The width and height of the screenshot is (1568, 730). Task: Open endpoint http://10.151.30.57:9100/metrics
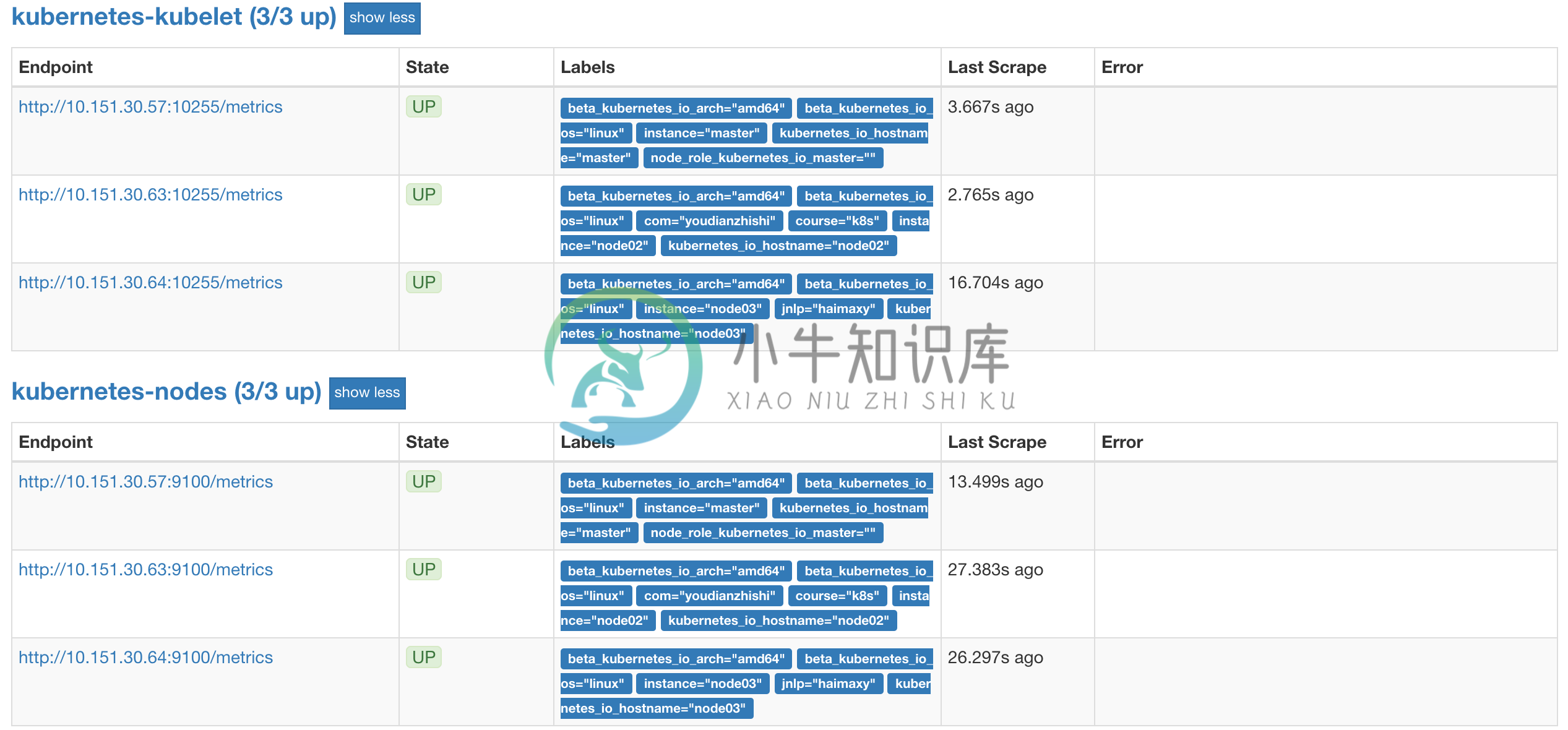pyautogui.click(x=145, y=482)
